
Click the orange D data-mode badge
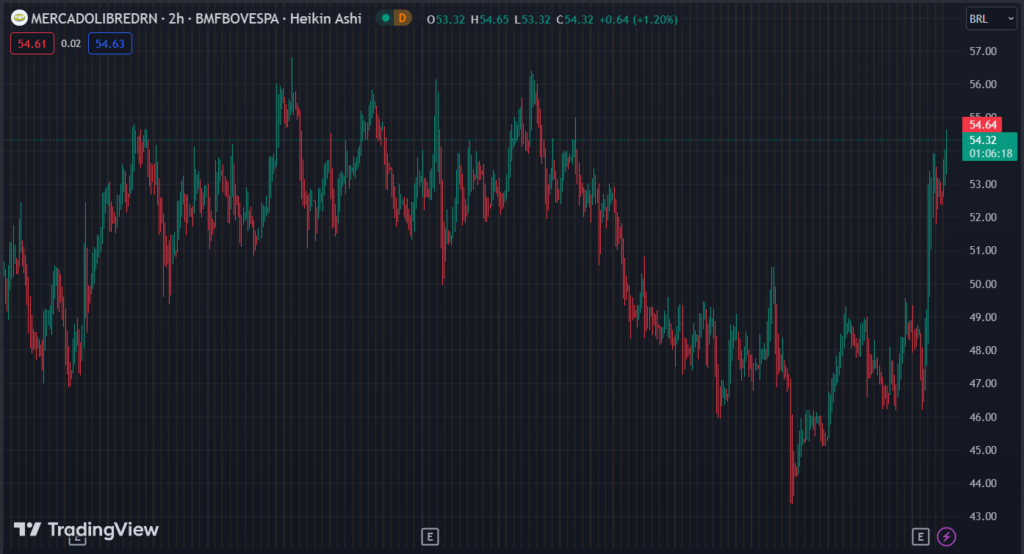[x=402, y=18]
